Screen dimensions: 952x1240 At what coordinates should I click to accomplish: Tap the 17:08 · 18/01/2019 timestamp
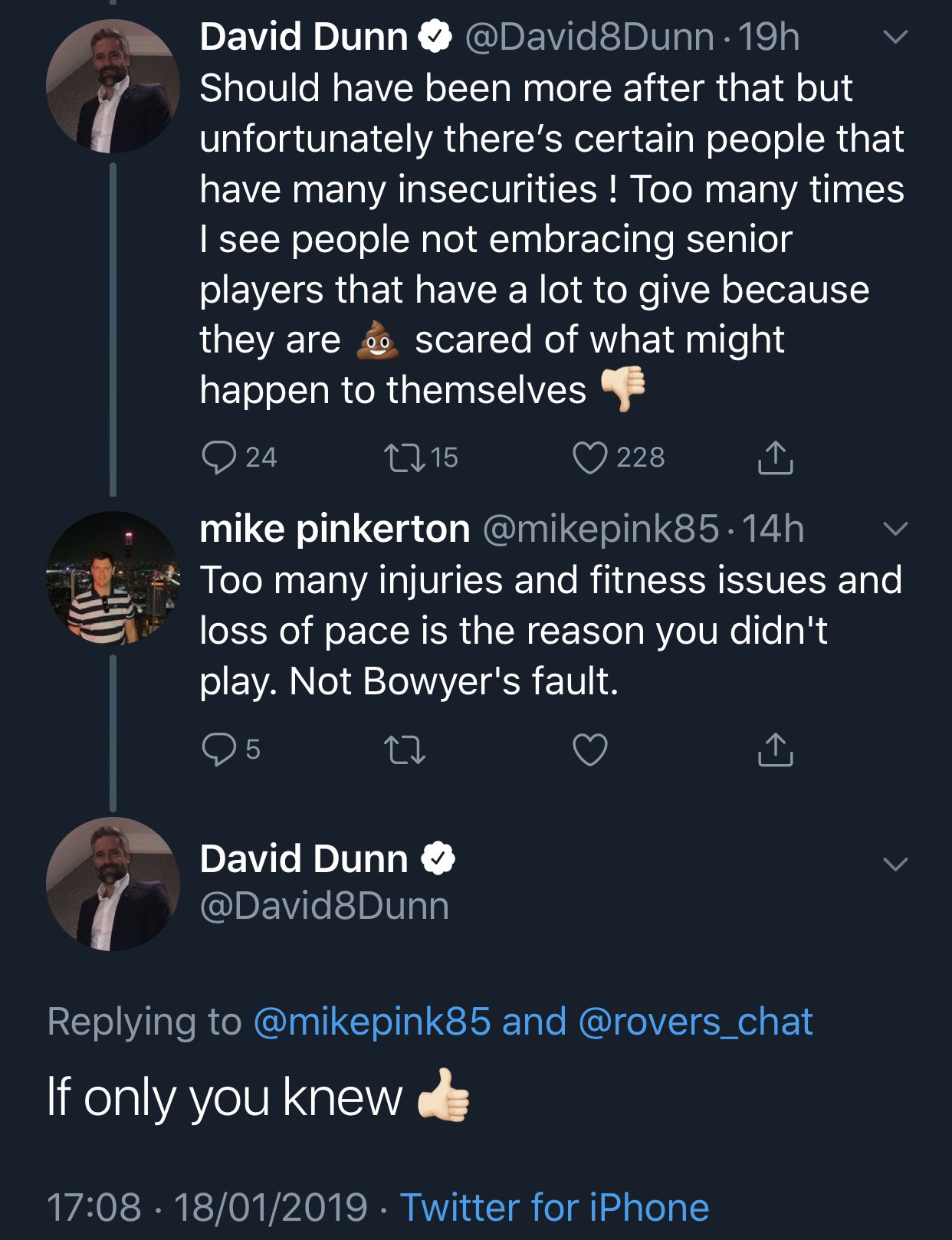click(x=208, y=1207)
